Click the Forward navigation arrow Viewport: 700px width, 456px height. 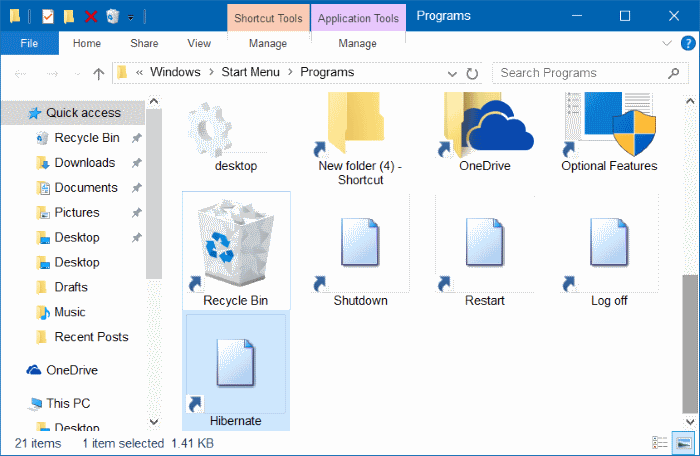52,73
